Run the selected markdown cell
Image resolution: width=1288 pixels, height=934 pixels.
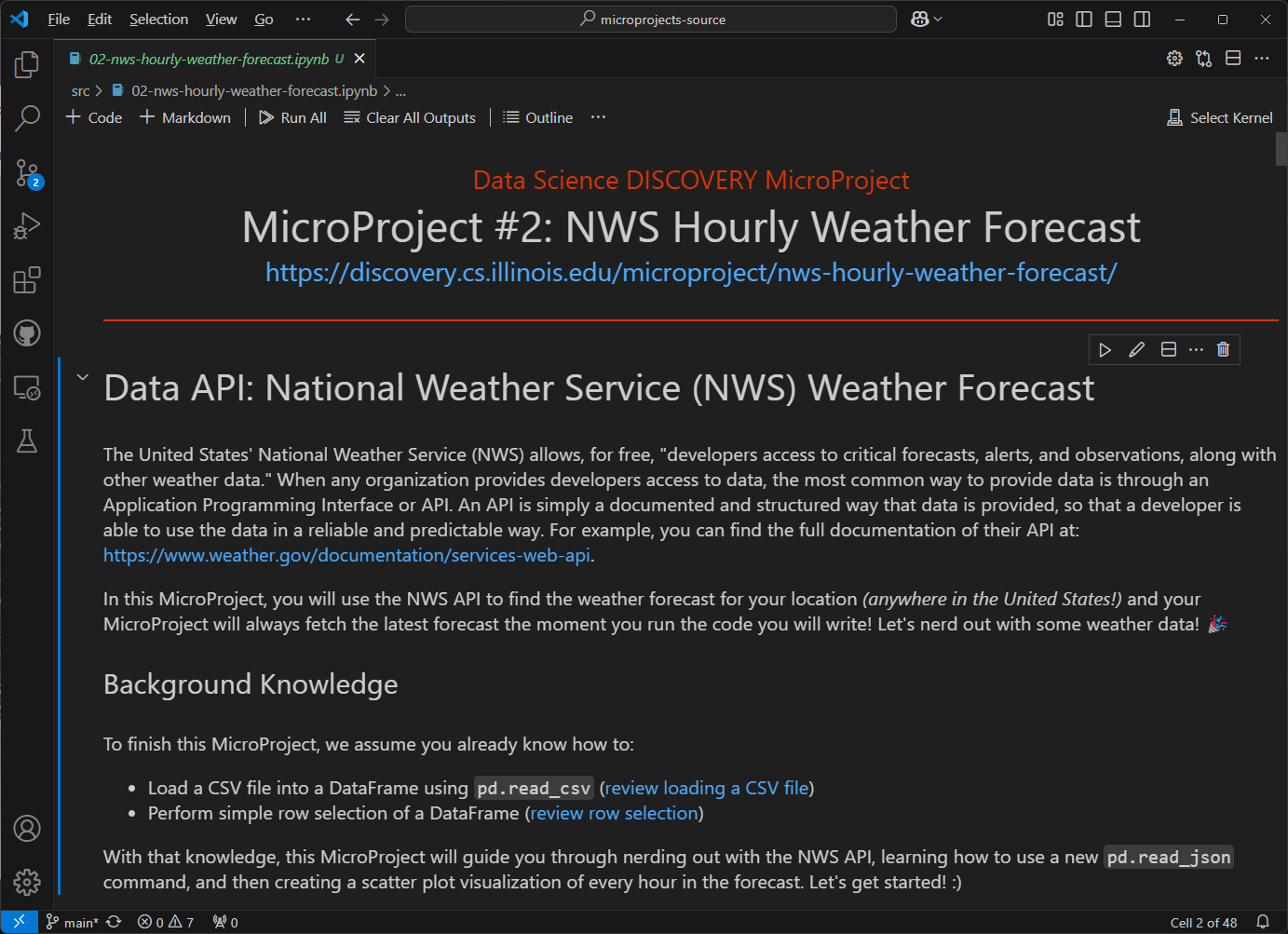(x=1105, y=350)
